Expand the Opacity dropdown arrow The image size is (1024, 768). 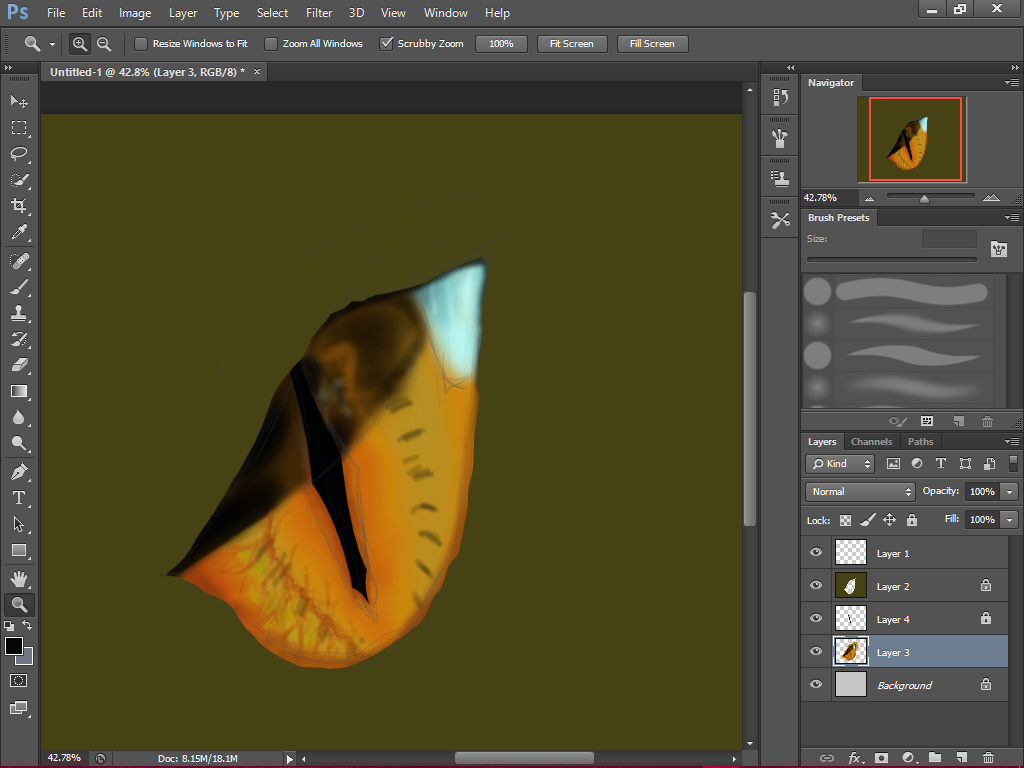click(x=1009, y=492)
